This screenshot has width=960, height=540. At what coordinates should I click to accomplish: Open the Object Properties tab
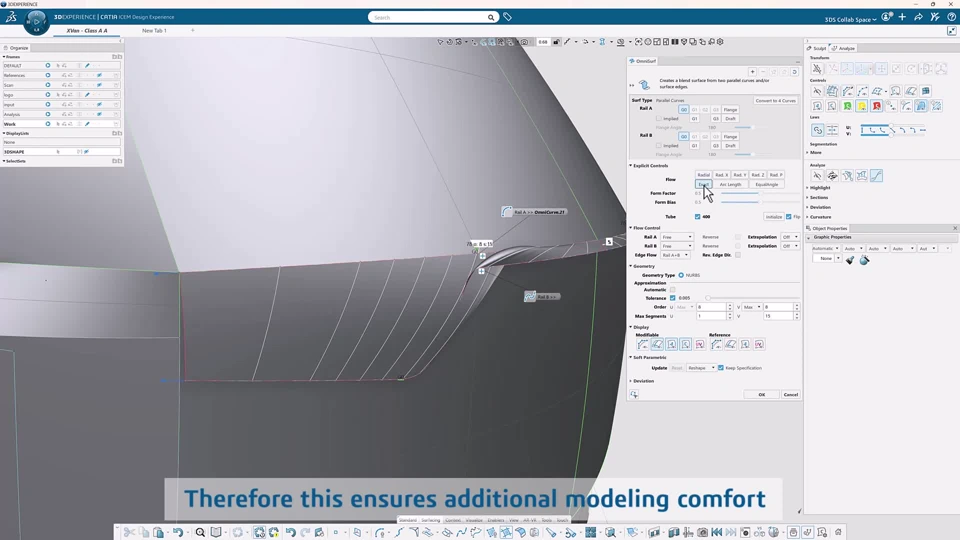point(827,228)
